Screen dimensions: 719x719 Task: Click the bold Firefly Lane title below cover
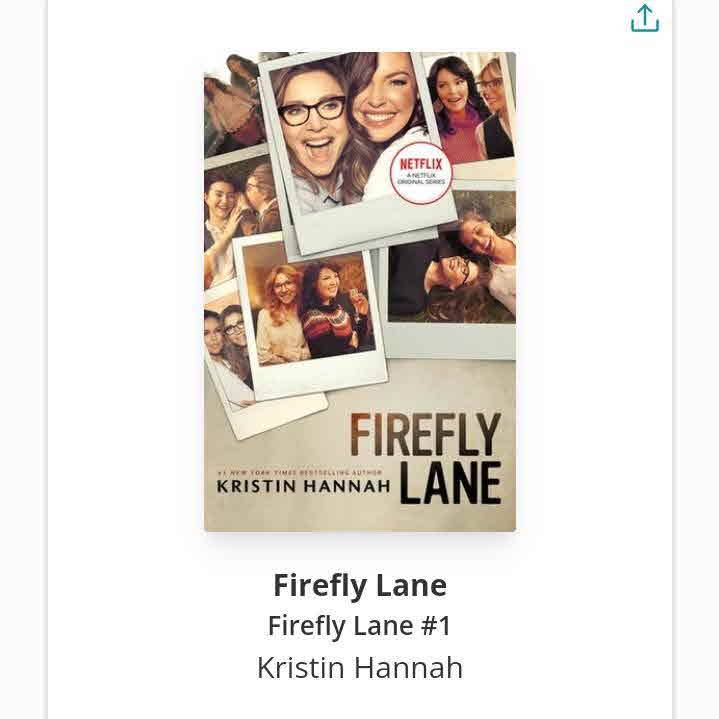click(x=360, y=585)
